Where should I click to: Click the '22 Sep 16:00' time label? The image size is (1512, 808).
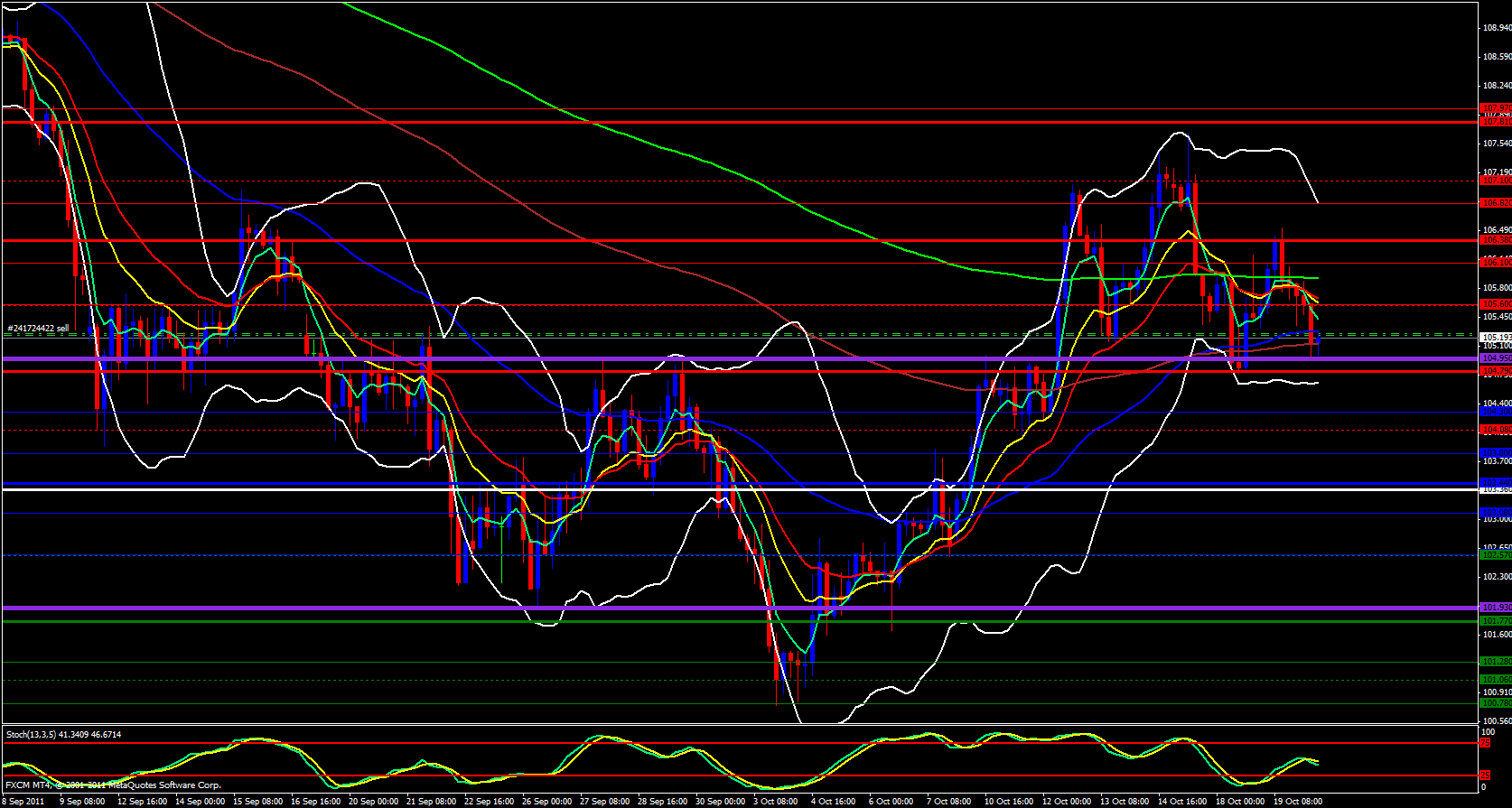click(490, 801)
